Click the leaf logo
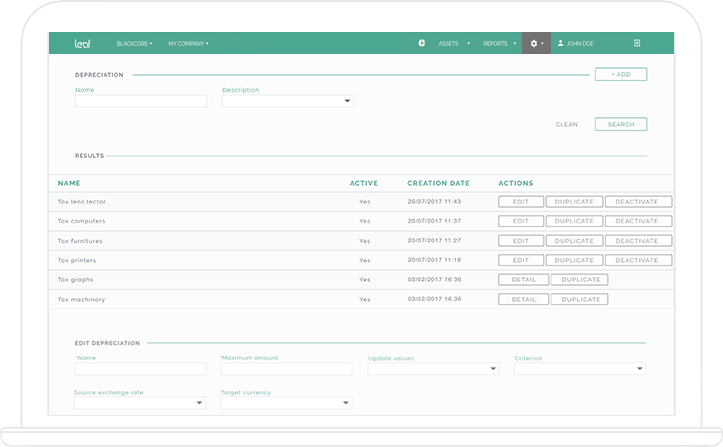723x447 pixels. (x=83, y=43)
